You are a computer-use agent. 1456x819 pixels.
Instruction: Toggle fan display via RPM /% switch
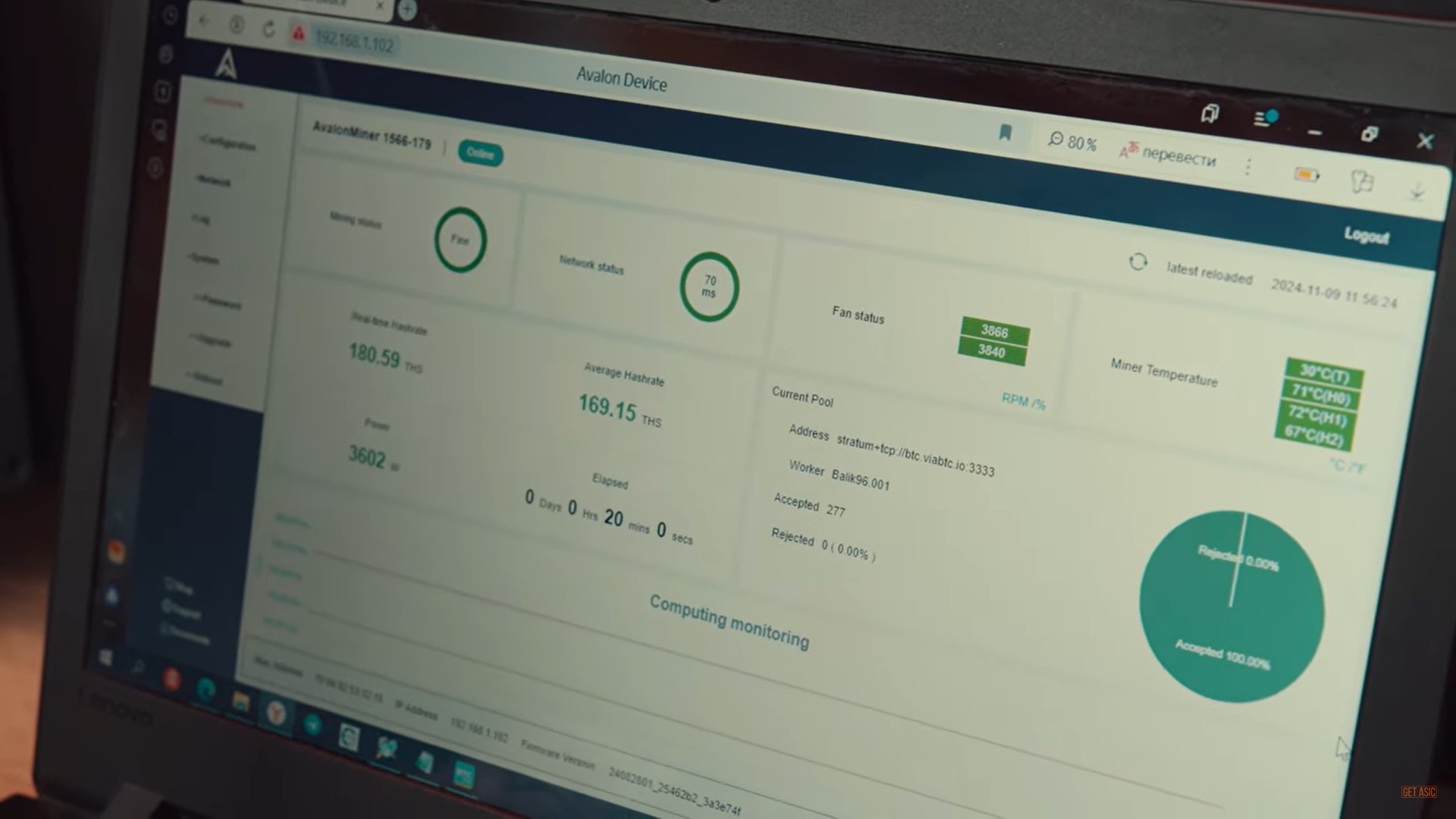click(1023, 400)
